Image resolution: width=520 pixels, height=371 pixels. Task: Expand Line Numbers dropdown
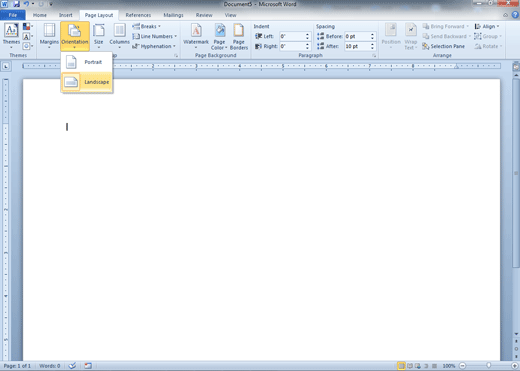(154, 36)
